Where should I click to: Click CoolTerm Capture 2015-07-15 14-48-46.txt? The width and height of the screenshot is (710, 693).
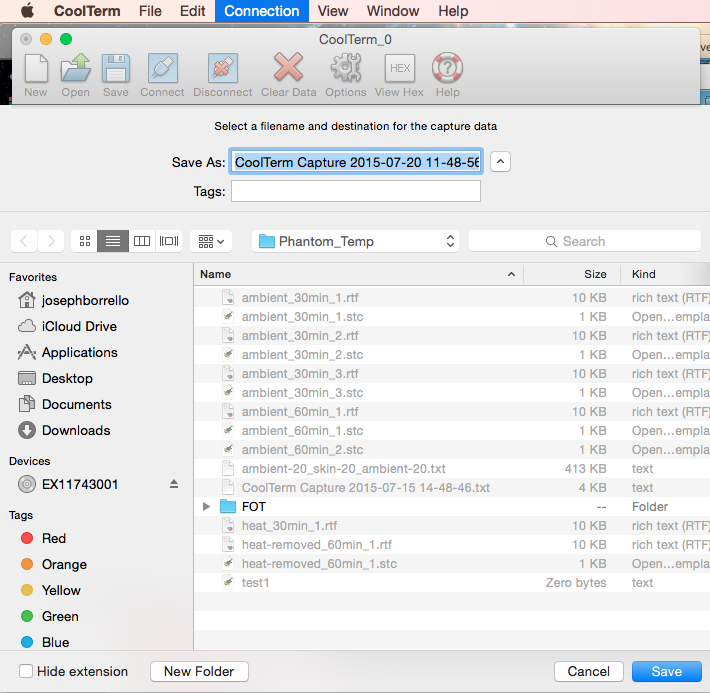pyautogui.click(x=452, y=487)
